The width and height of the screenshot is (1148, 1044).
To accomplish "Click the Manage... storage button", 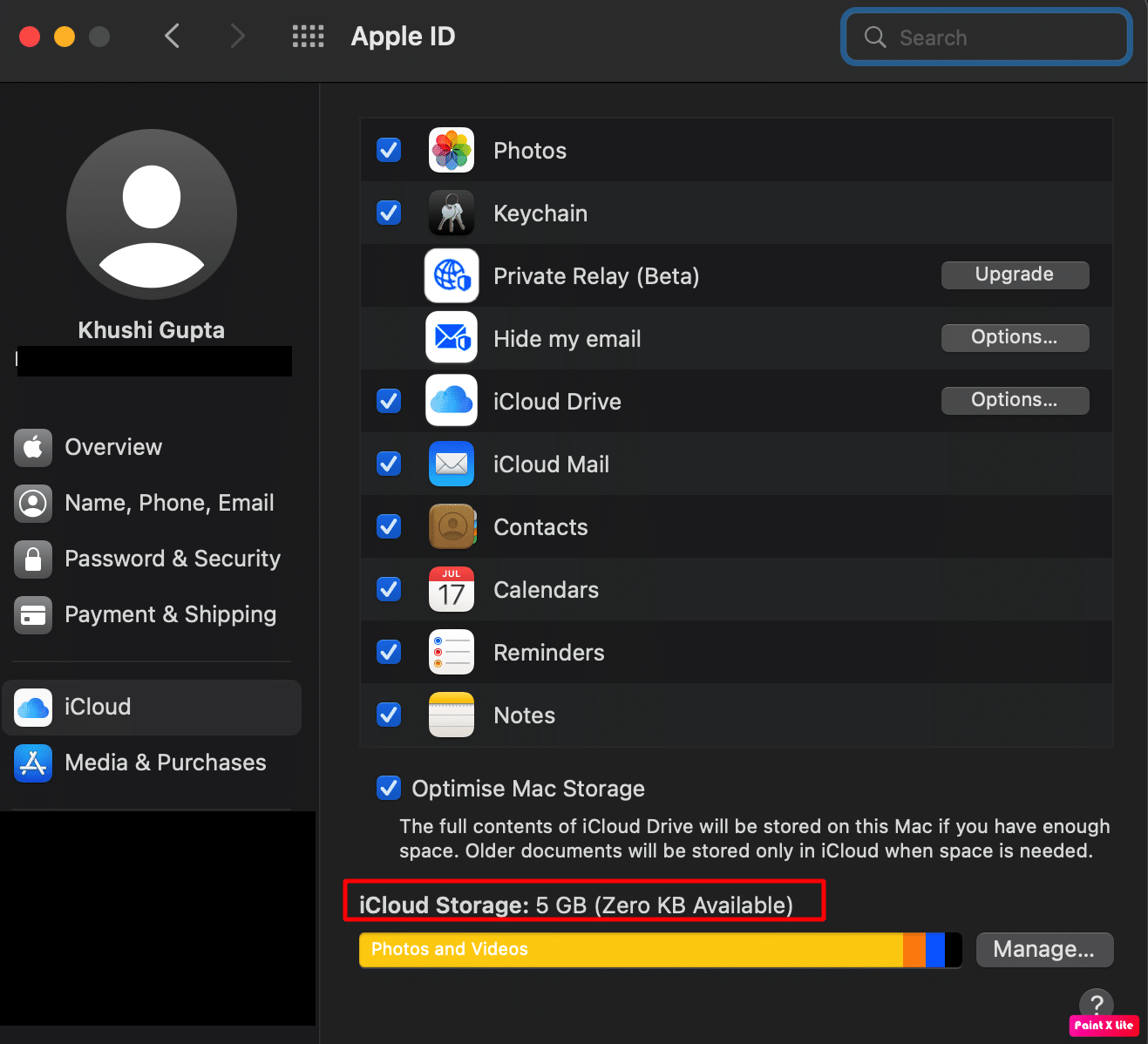I will [1044, 949].
